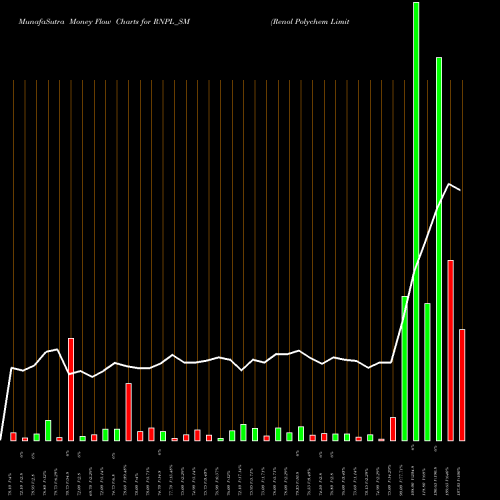Click the MunafaSutra Money Flow Charts title

[x=104, y=22]
